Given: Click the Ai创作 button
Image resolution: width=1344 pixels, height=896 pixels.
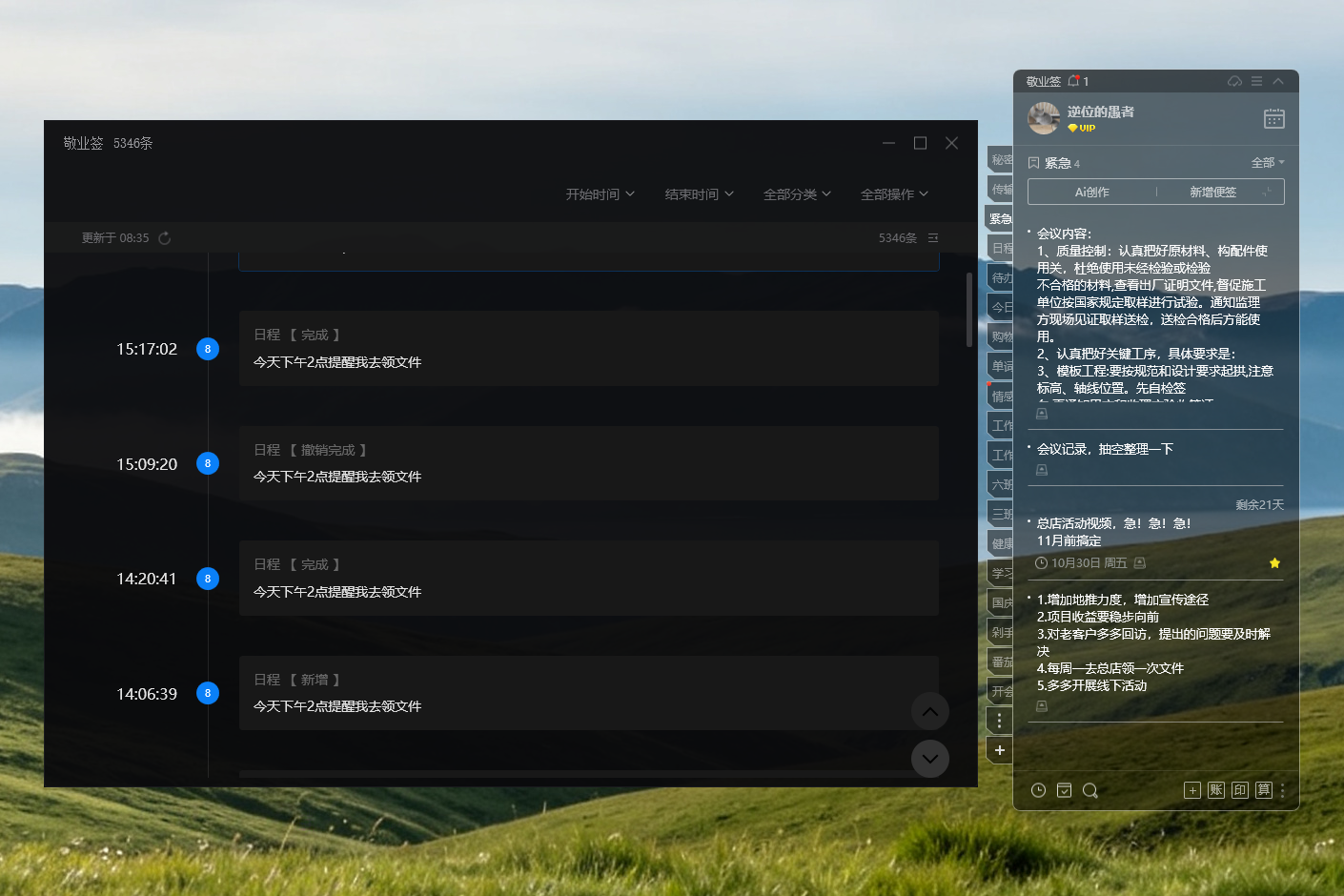Looking at the screenshot, I should pos(1092,192).
